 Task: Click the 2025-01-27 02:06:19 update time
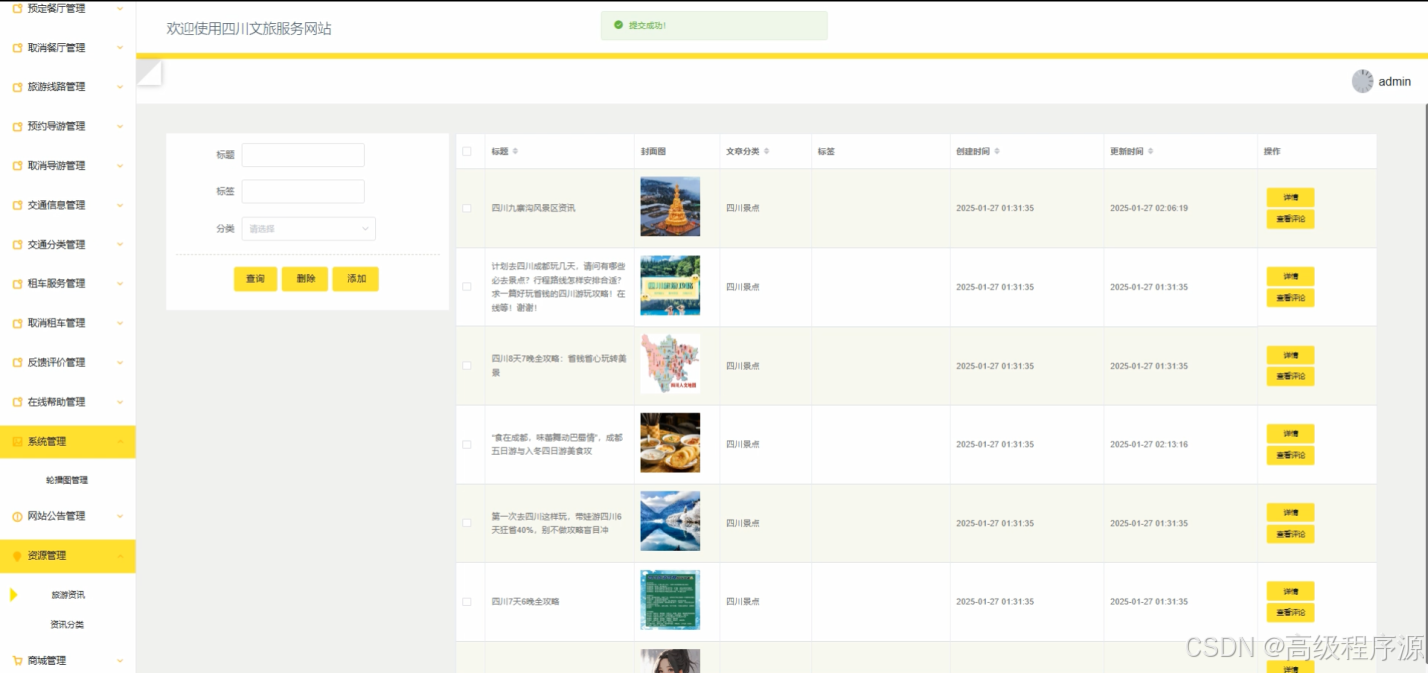pyautogui.click(x=1149, y=208)
